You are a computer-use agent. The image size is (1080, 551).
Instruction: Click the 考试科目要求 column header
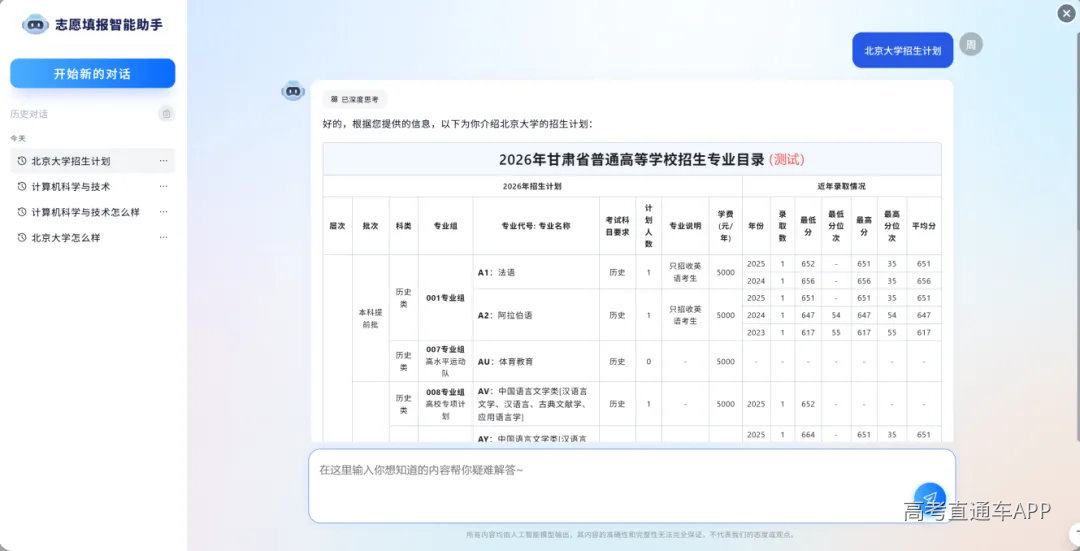617,226
